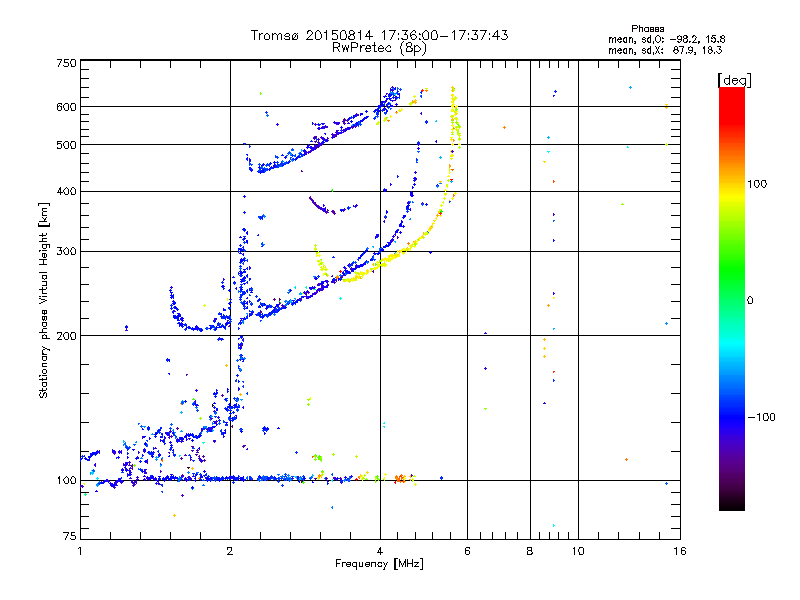Click the 'mean, sd,O: -98.2, 15.8' statistic
Image resolution: width=800 pixels, height=600 pixels.
[666, 39]
